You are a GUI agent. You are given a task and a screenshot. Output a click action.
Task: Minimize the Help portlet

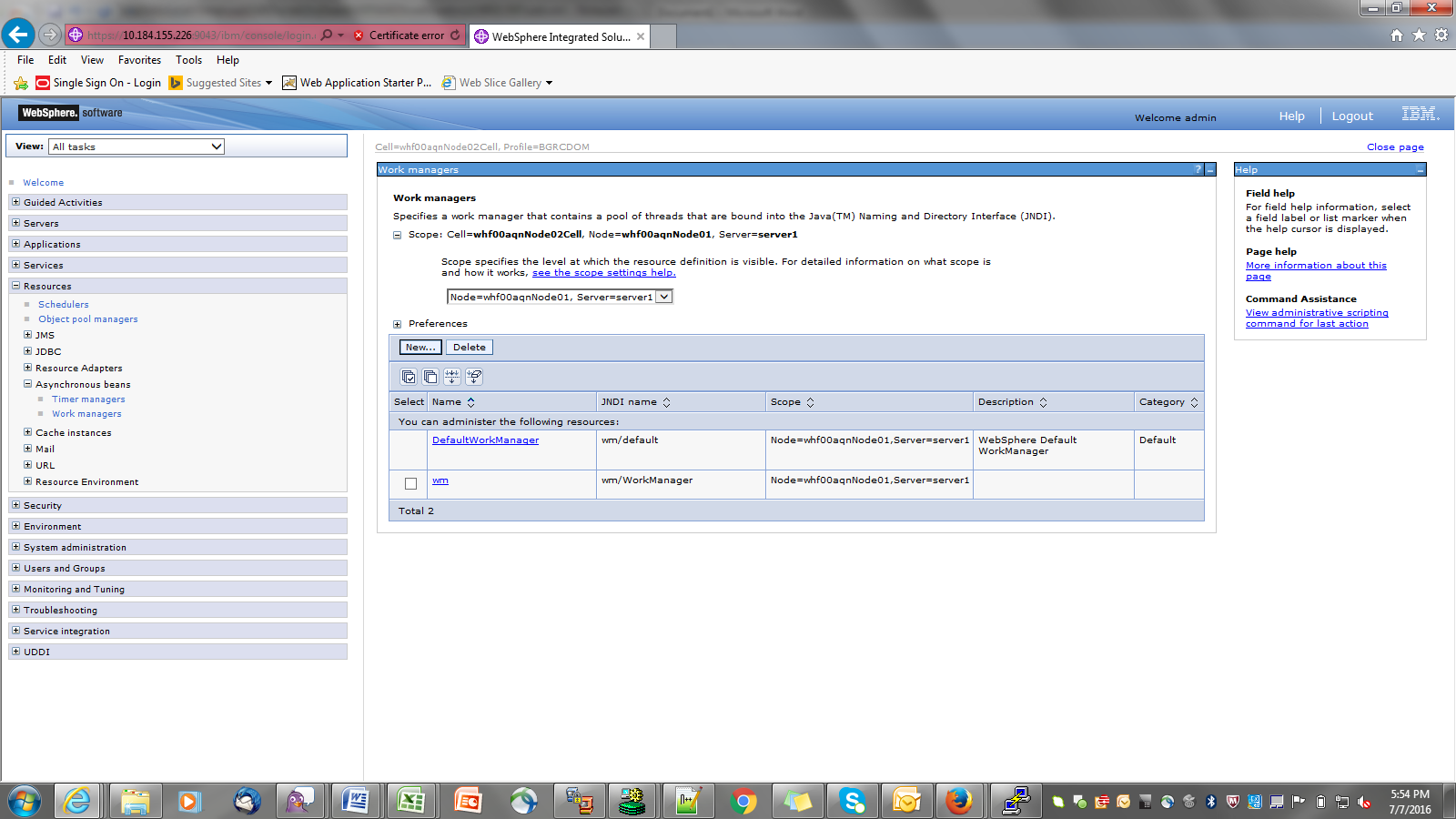(x=1421, y=170)
